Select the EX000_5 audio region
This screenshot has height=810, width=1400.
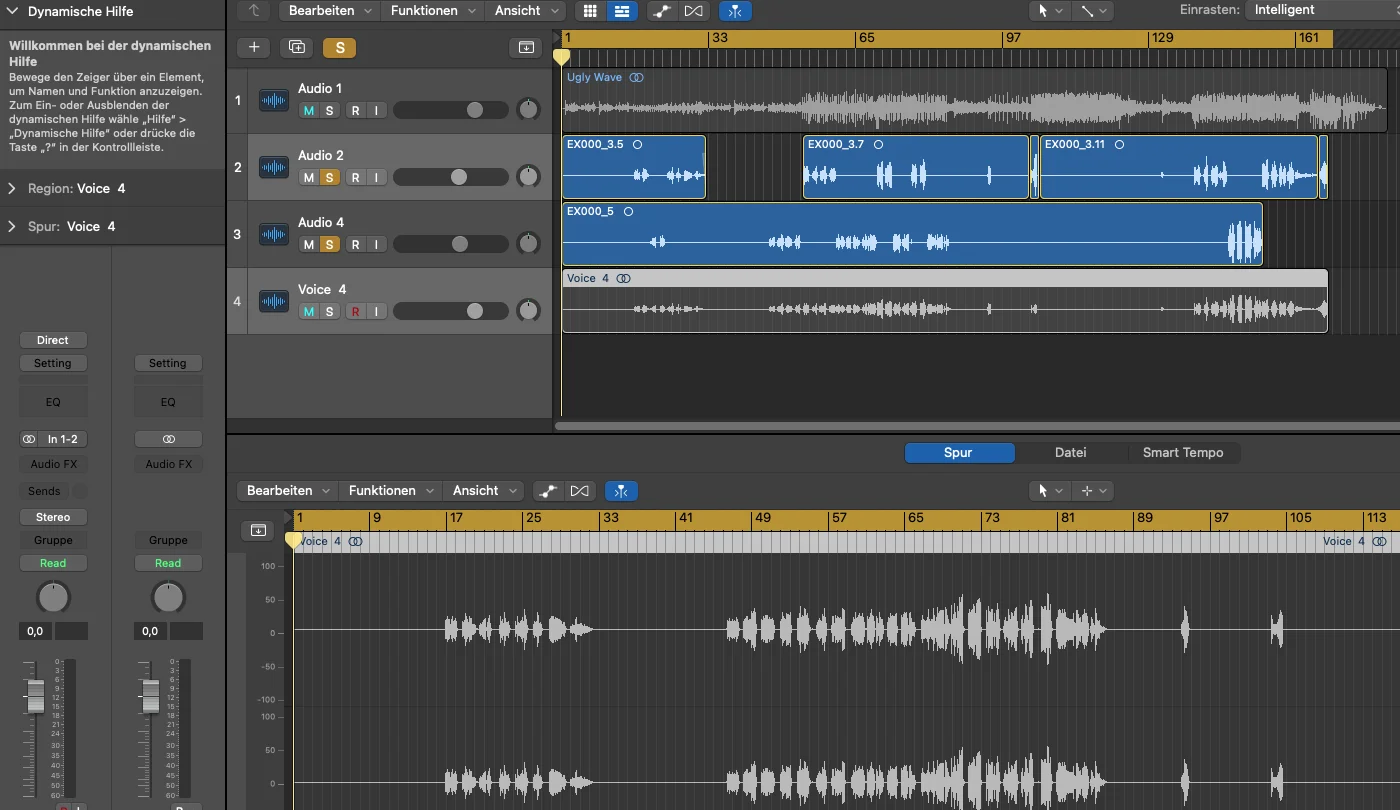tap(912, 234)
